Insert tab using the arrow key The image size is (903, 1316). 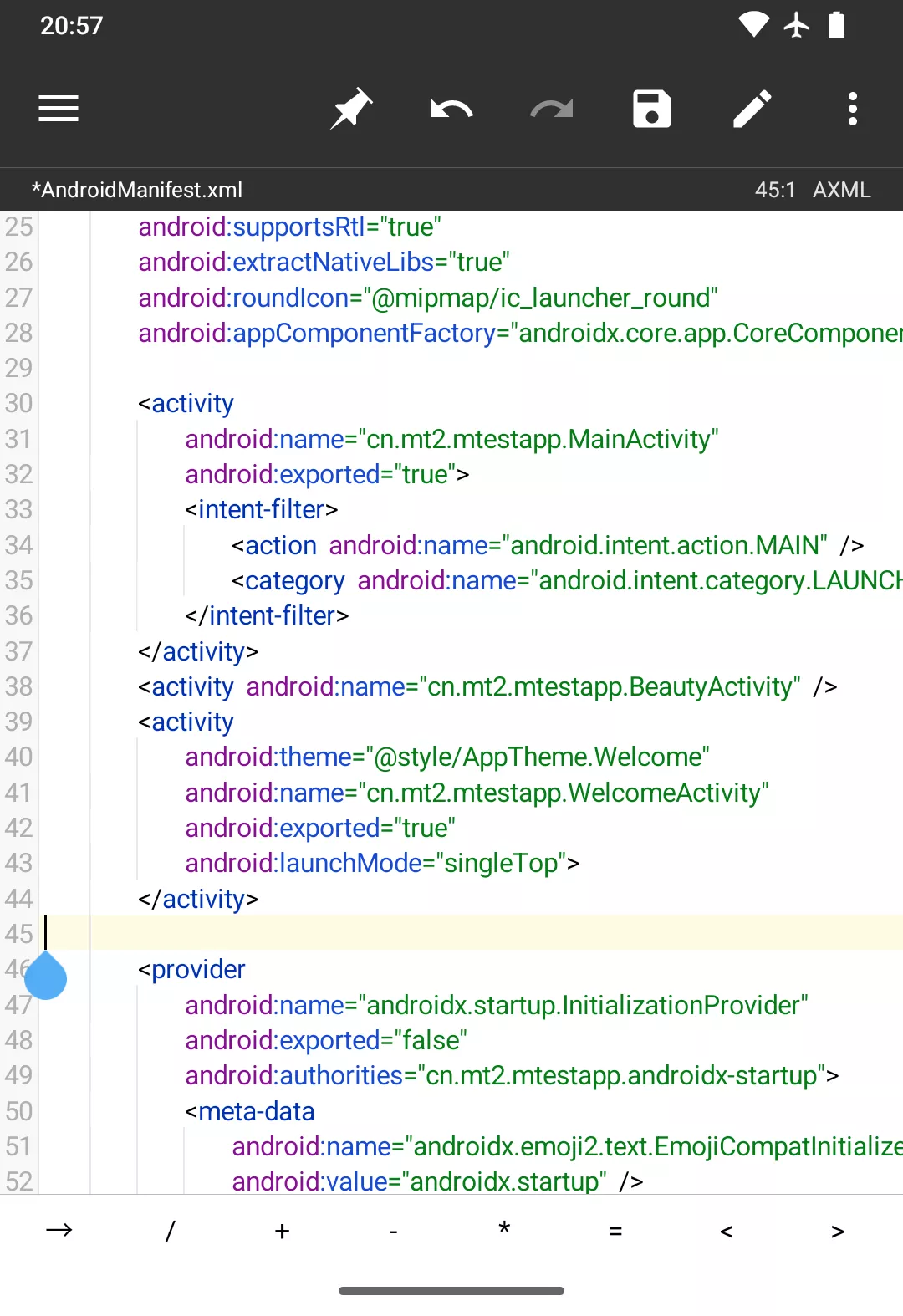pos(59,1230)
